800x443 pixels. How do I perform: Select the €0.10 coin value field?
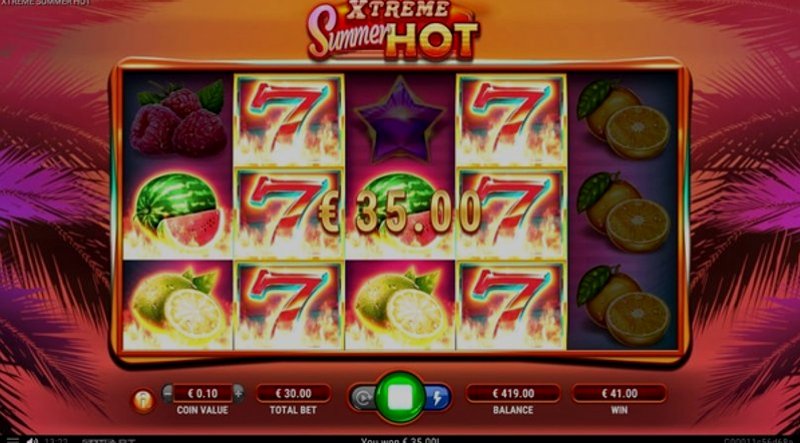click(203, 393)
